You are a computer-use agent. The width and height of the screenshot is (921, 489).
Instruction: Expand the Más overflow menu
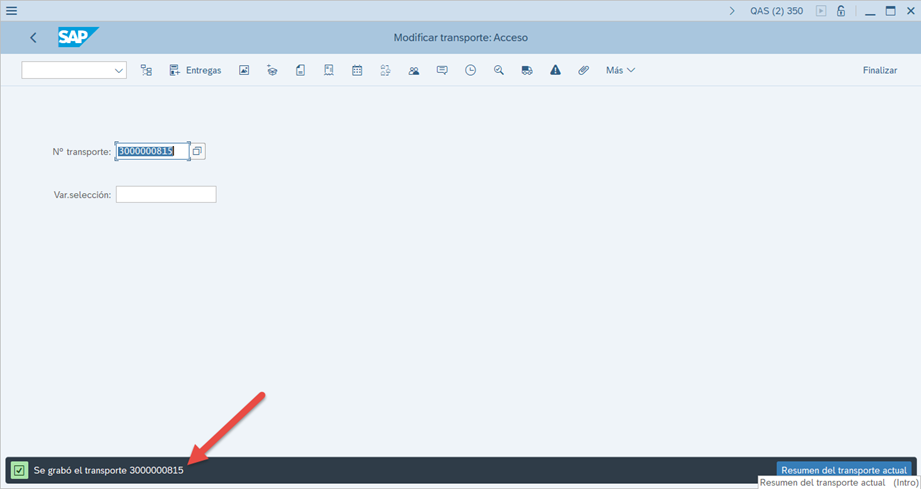[620, 71]
